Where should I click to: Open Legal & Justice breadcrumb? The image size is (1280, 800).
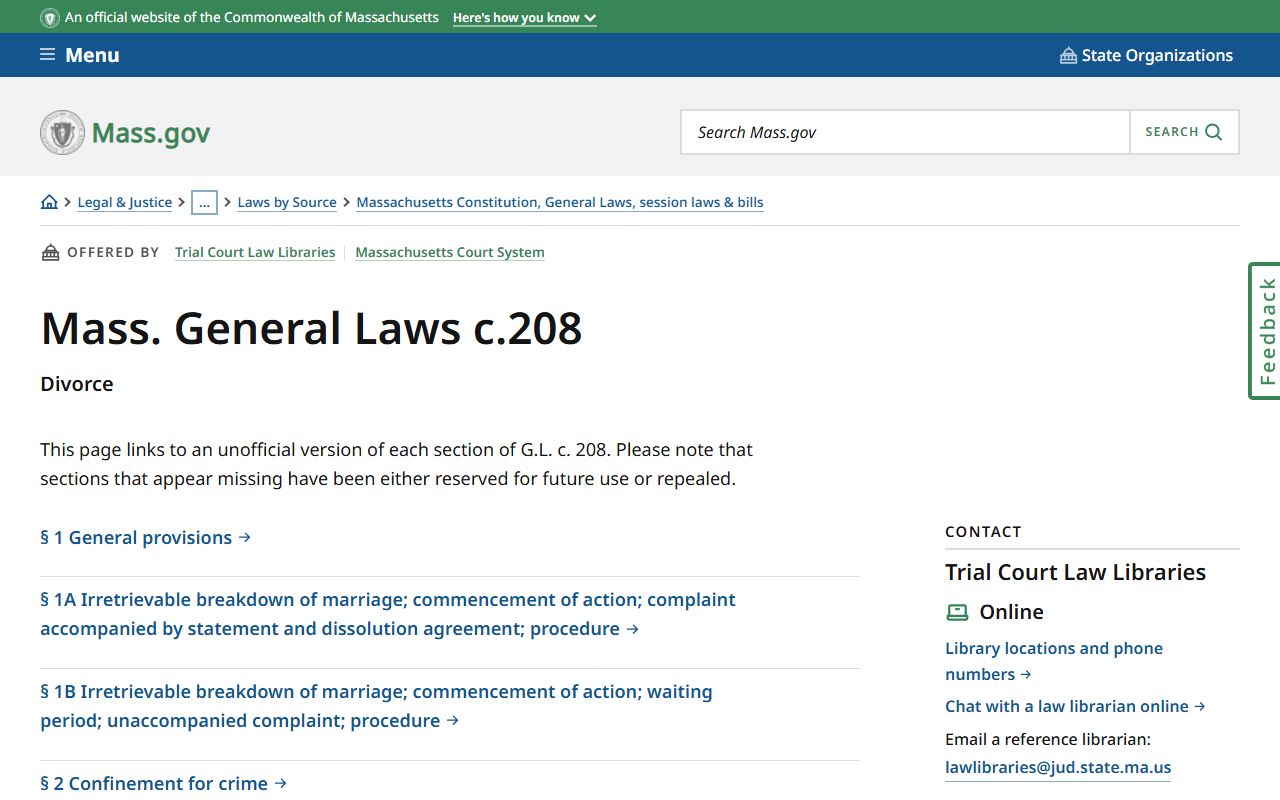(x=125, y=202)
